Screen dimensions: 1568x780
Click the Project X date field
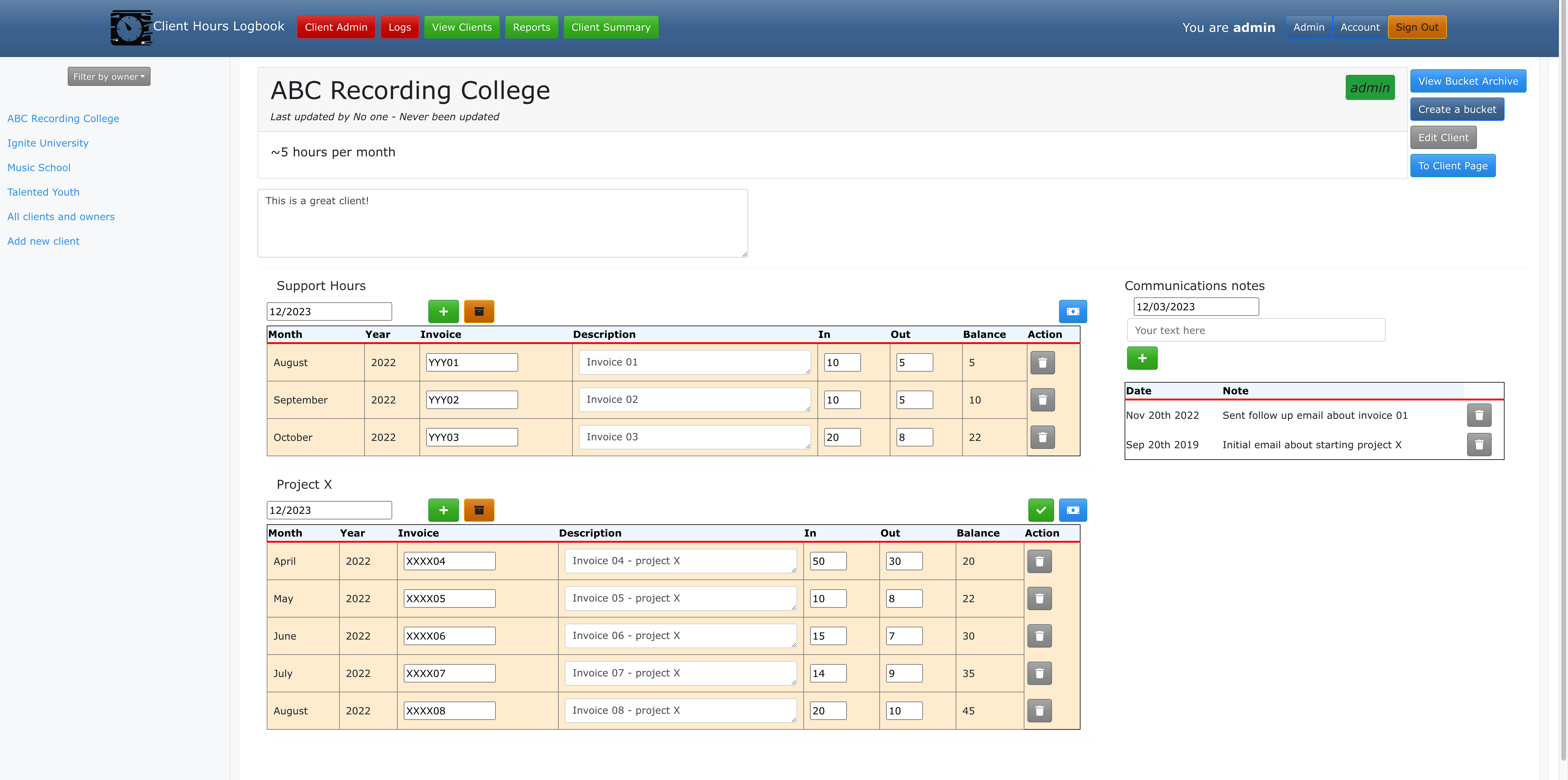pos(329,510)
